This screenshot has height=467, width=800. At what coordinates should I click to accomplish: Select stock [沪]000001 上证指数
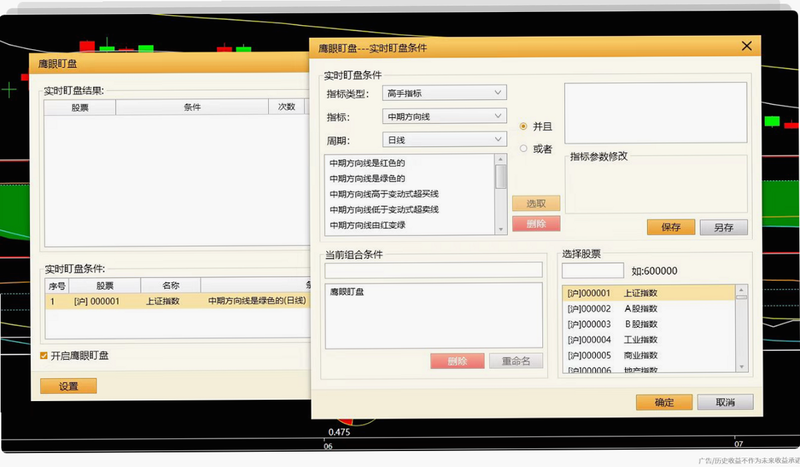coord(648,293)
